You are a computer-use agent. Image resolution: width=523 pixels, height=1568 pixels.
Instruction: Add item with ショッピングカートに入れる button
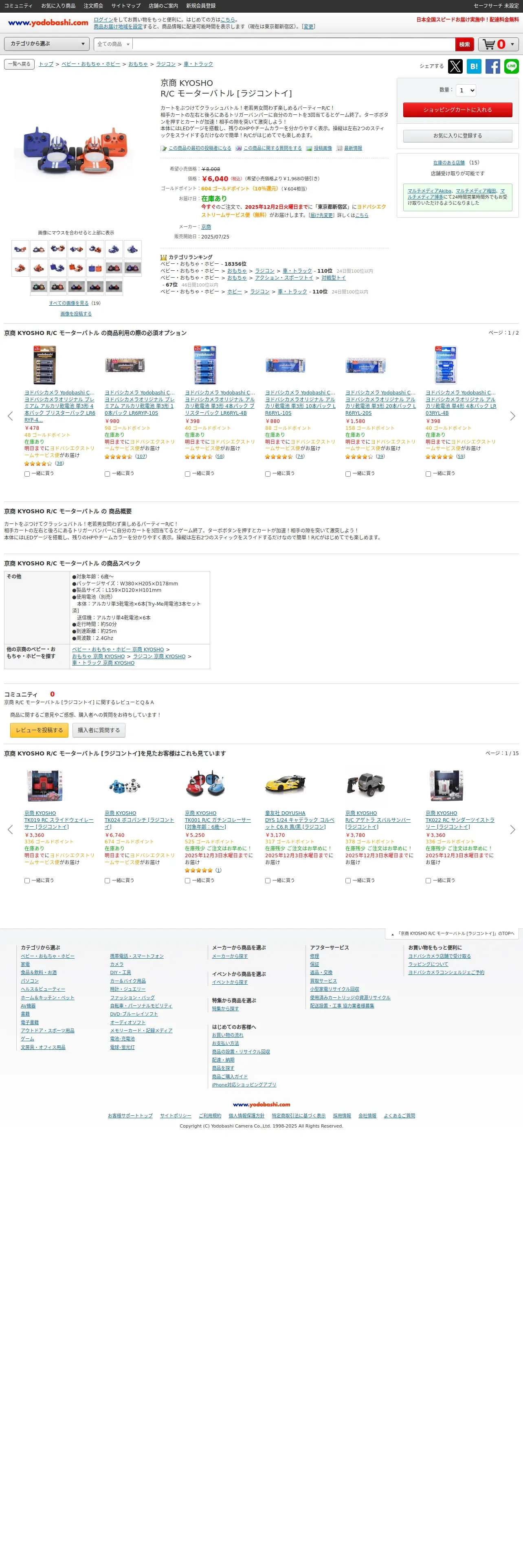pyautogui.click(x=457, y=109)
